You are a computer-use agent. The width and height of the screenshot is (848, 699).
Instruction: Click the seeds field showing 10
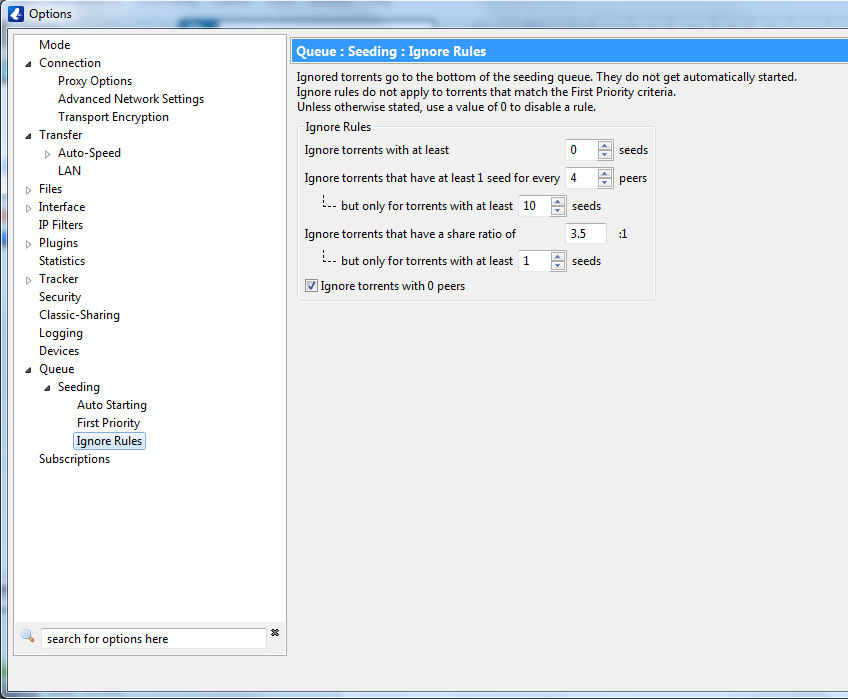[x=535, y=206]
